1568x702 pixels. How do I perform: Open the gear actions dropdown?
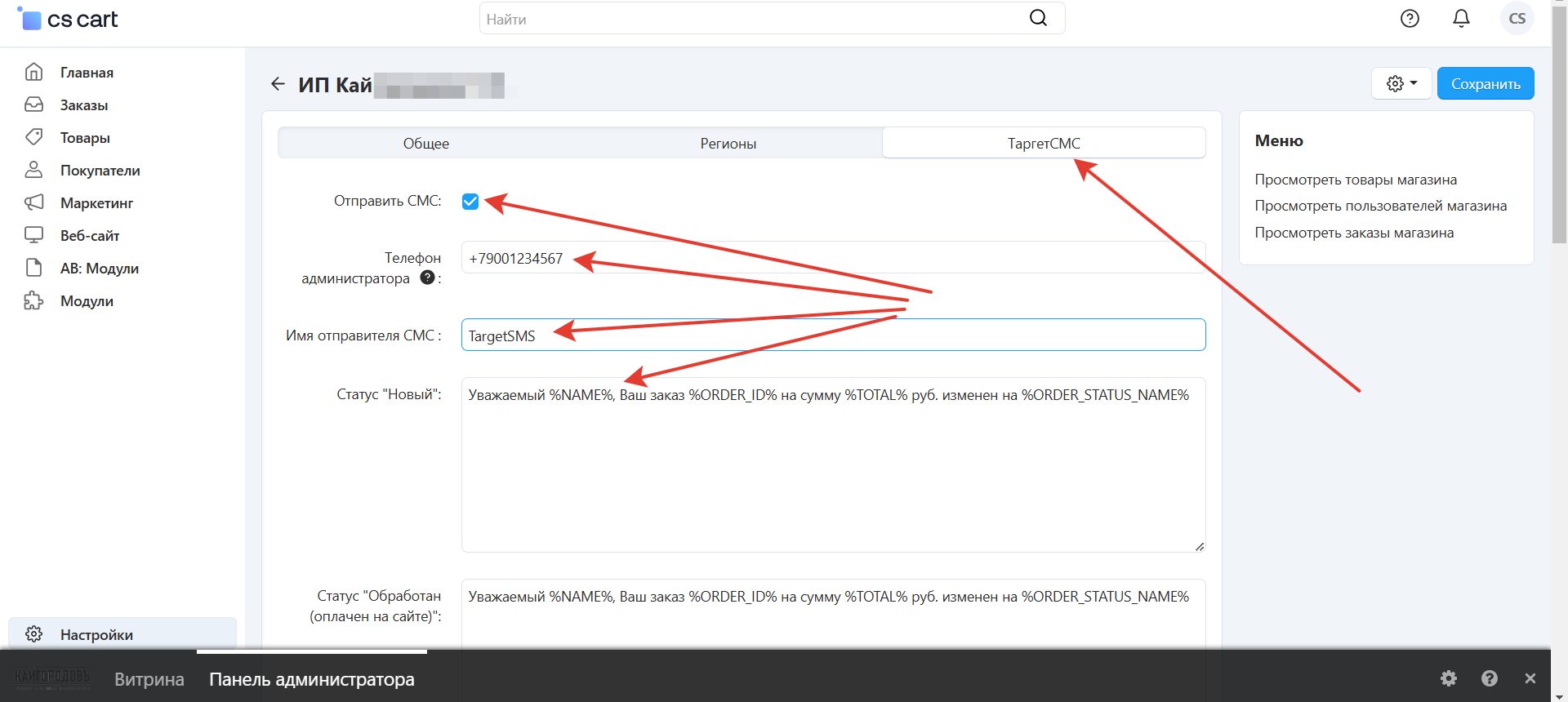coord(1401,83)
